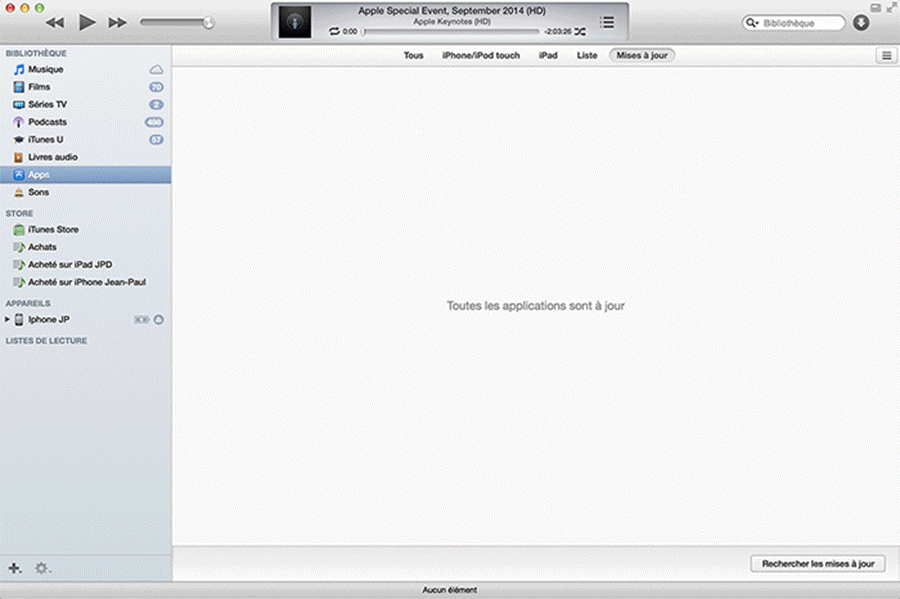Open the add (+) dropdown menu
Viewport: 900px width, 599px height.
[x=14, y=568]
